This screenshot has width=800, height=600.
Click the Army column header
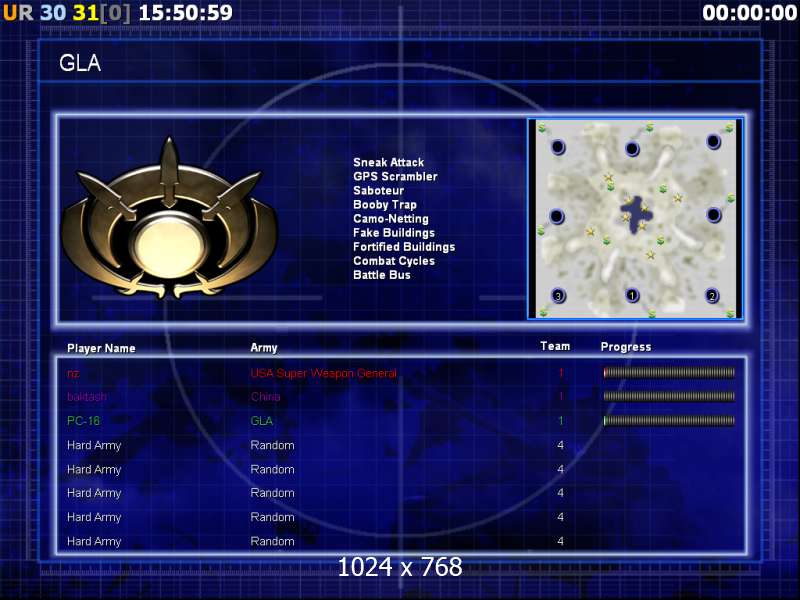[x=264, y=348]
